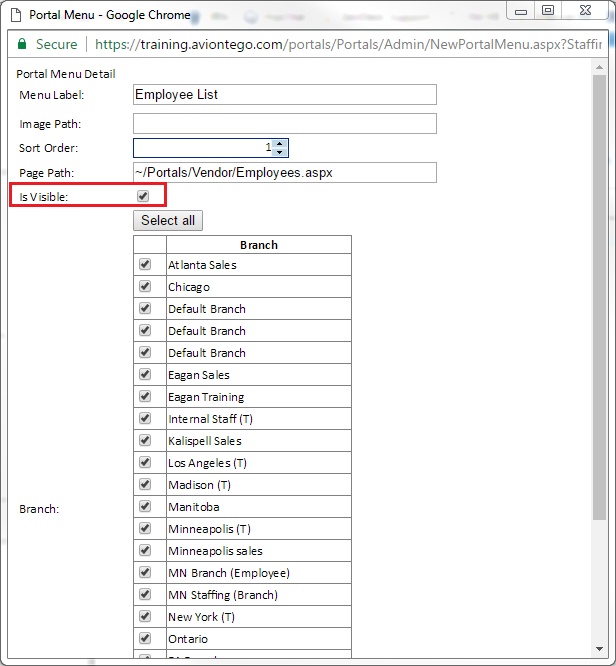
Task: Uncheck the Eagan Sales branch checkbox
Action: pyautogui.click(x=145, y=374)
